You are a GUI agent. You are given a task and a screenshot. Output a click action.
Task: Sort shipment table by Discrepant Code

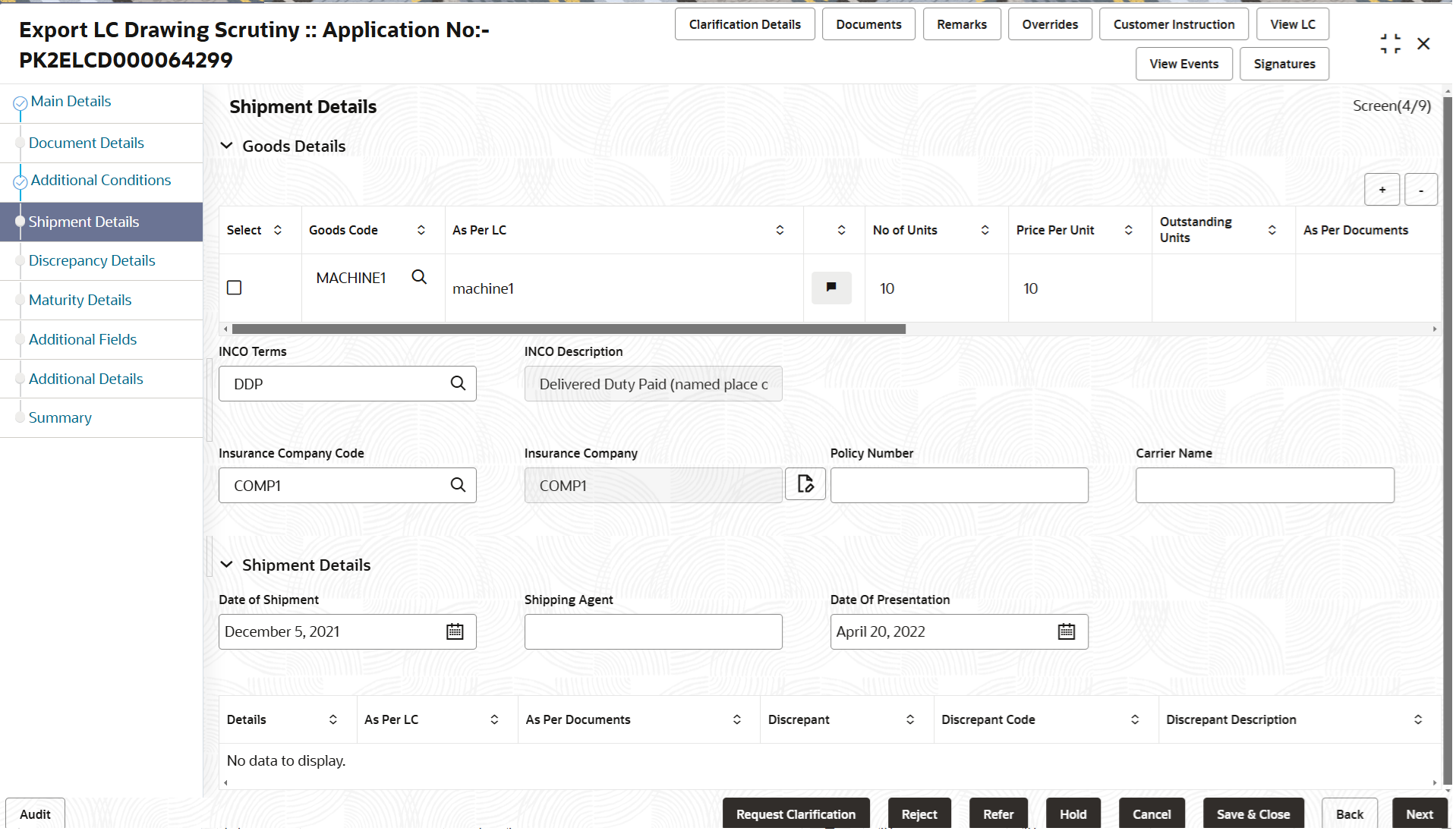[1135, 719]
